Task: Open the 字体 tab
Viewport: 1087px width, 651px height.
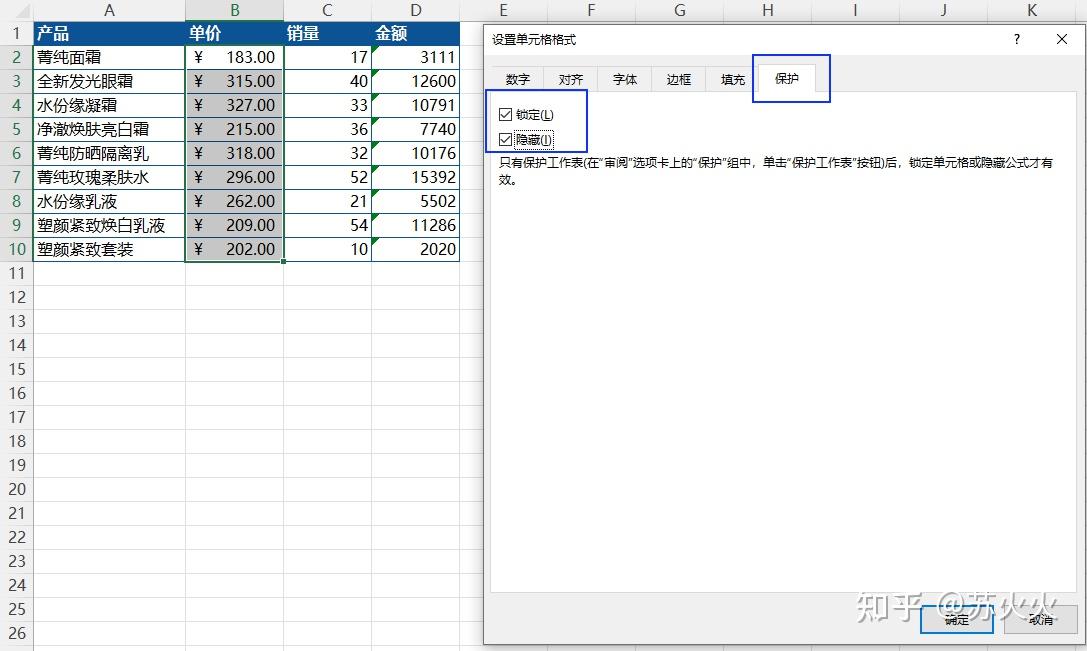Action: (x=625, y=80)
